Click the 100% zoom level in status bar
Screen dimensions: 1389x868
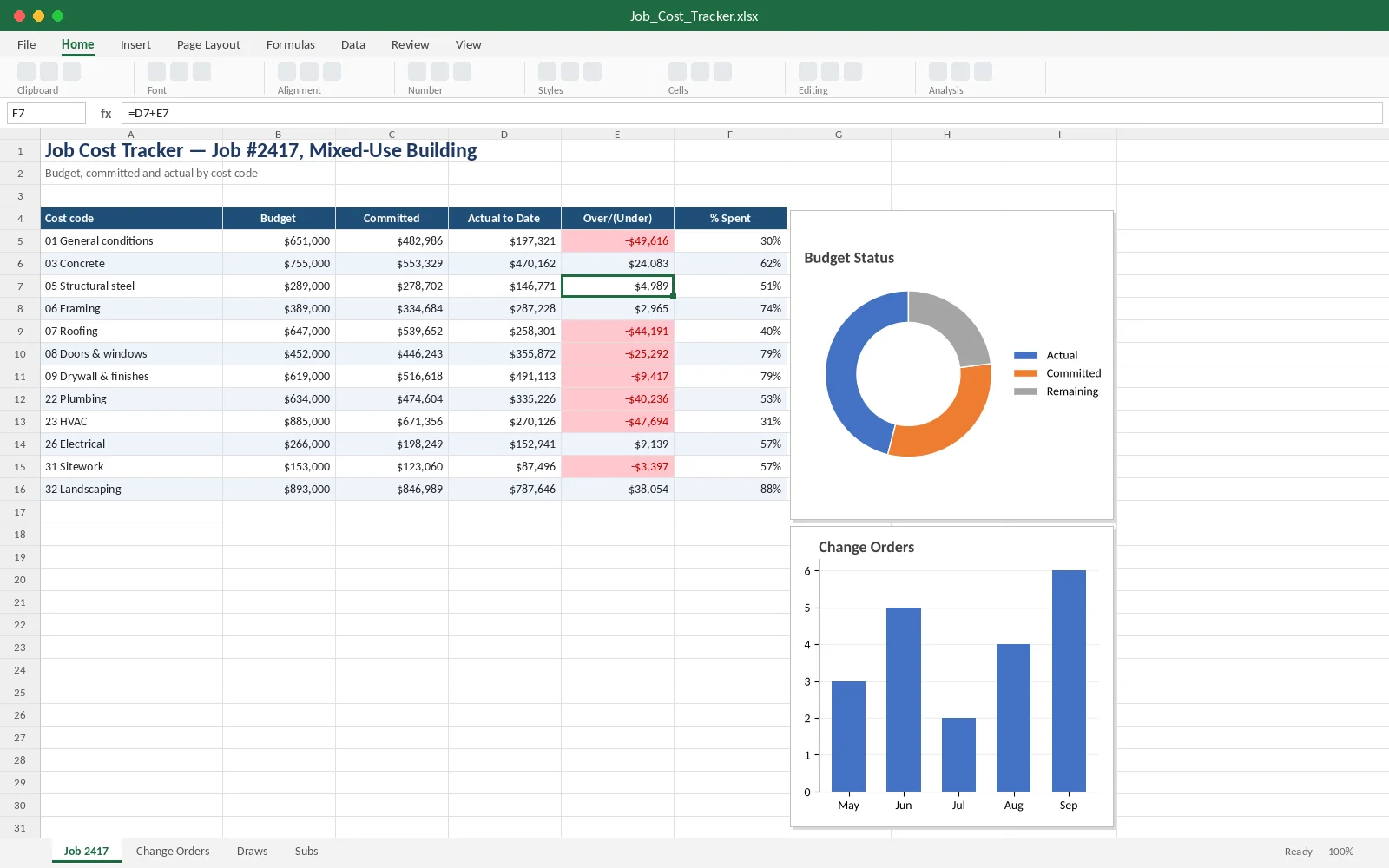click(1340, 852)
